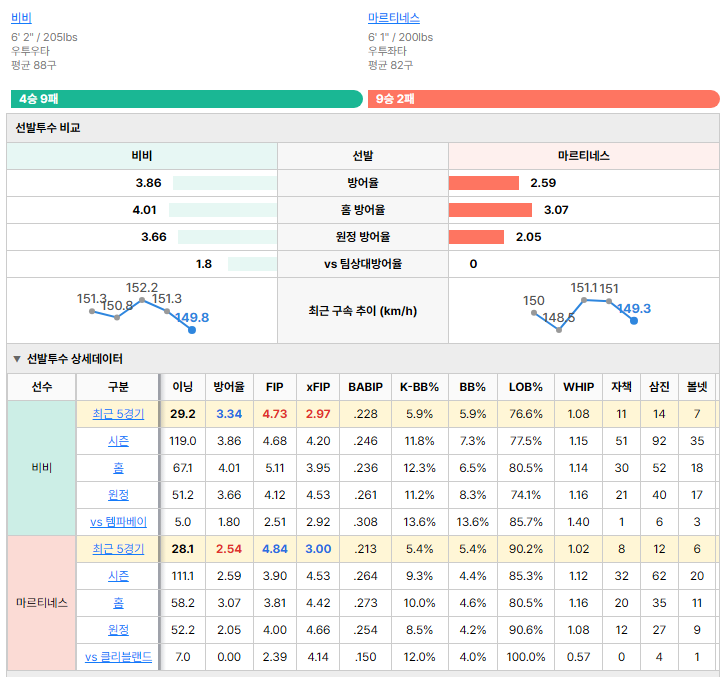The image size is (726, 677).
Task: Click the 선수 column header
Action: coord(42,387)
